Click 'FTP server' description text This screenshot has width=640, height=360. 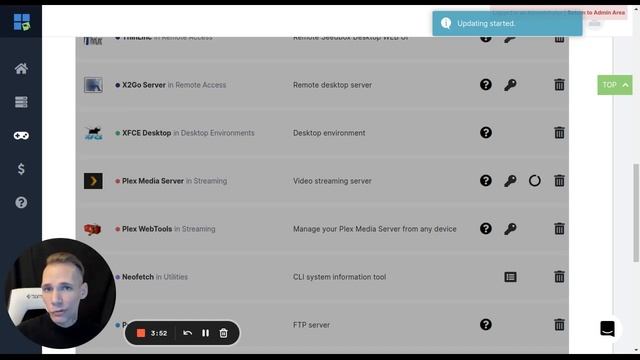coord(311,325)
